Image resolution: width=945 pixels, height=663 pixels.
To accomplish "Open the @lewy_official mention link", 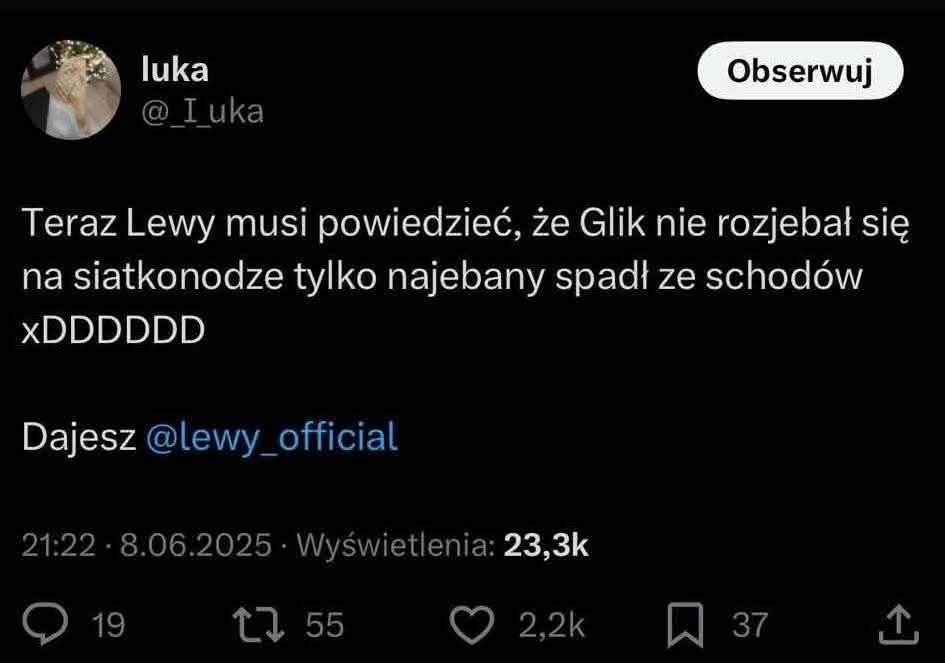I will [272, 437].
